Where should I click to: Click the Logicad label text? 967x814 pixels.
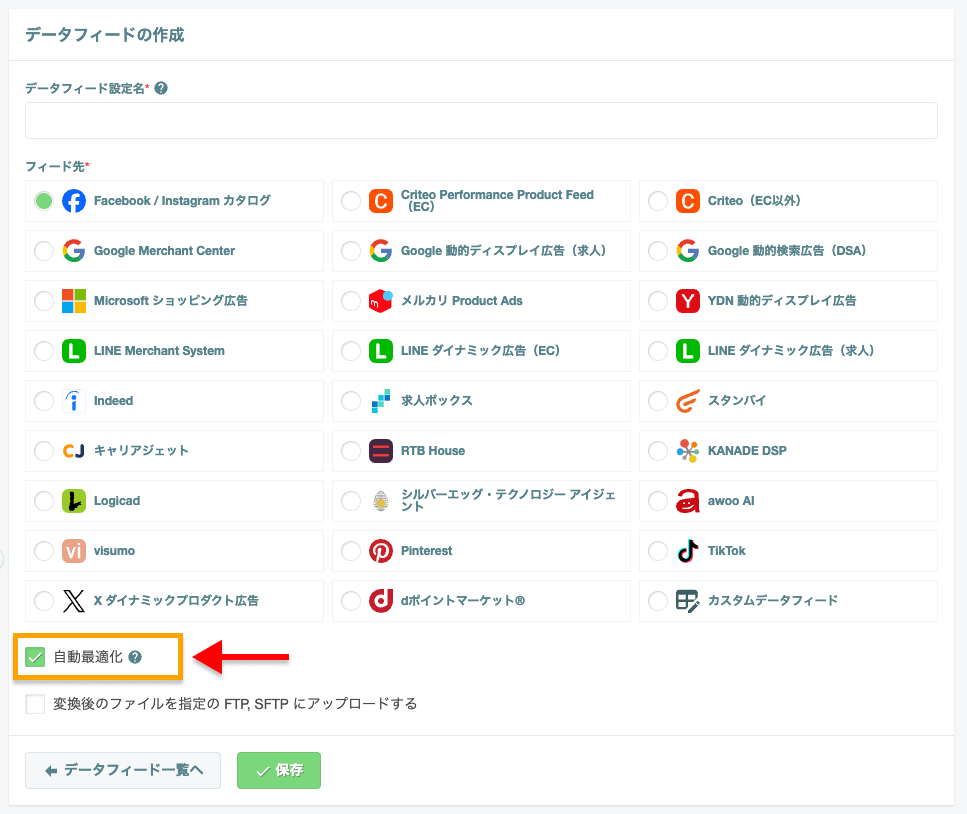point(117,501)
